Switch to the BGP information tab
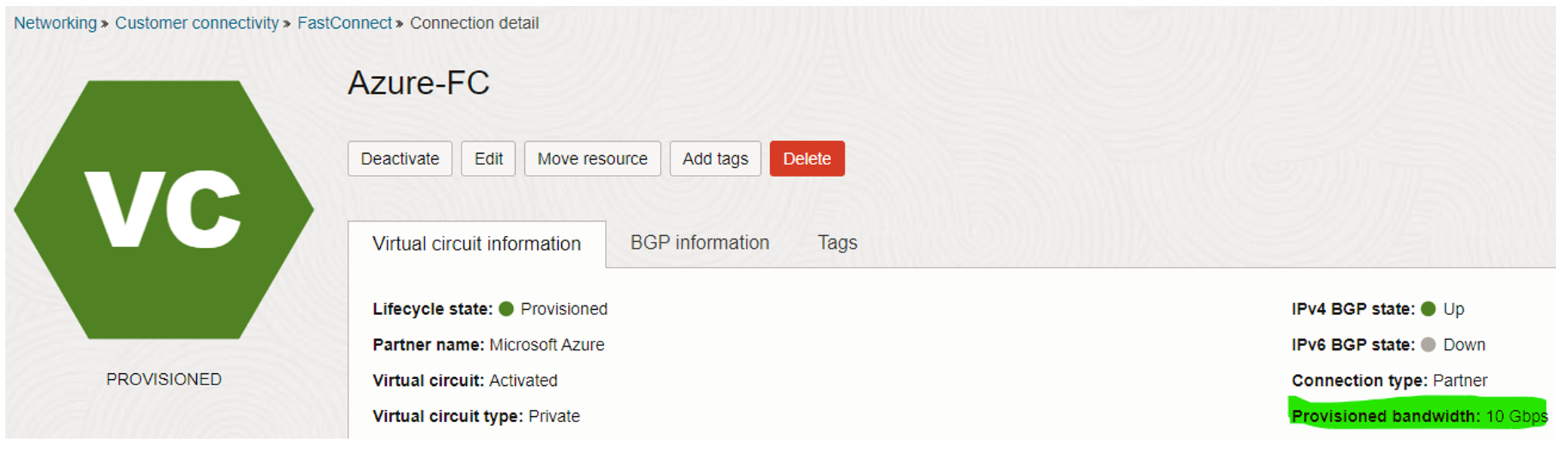Image resolution: width=1568 pixels, height=450 pixels. (x=699, y=243)
